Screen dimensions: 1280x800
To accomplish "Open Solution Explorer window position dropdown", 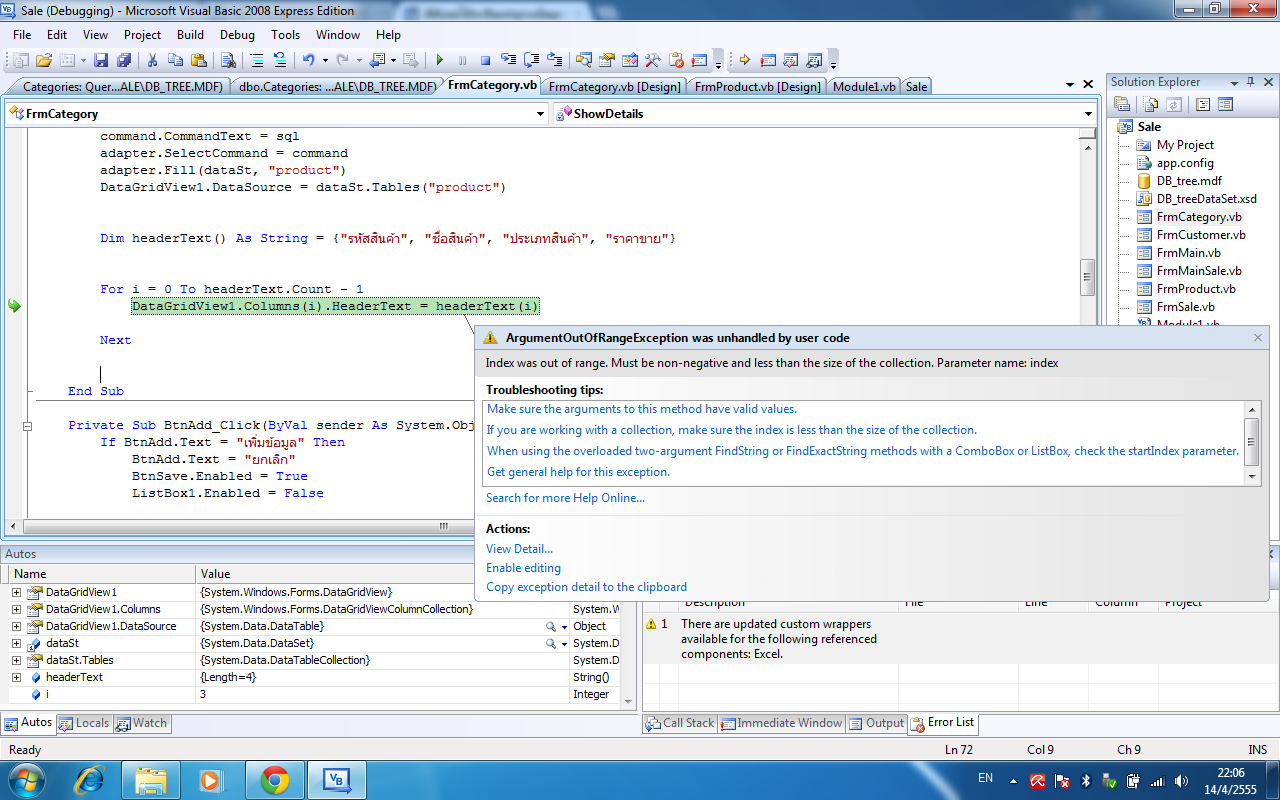I will pos(1233,82).
